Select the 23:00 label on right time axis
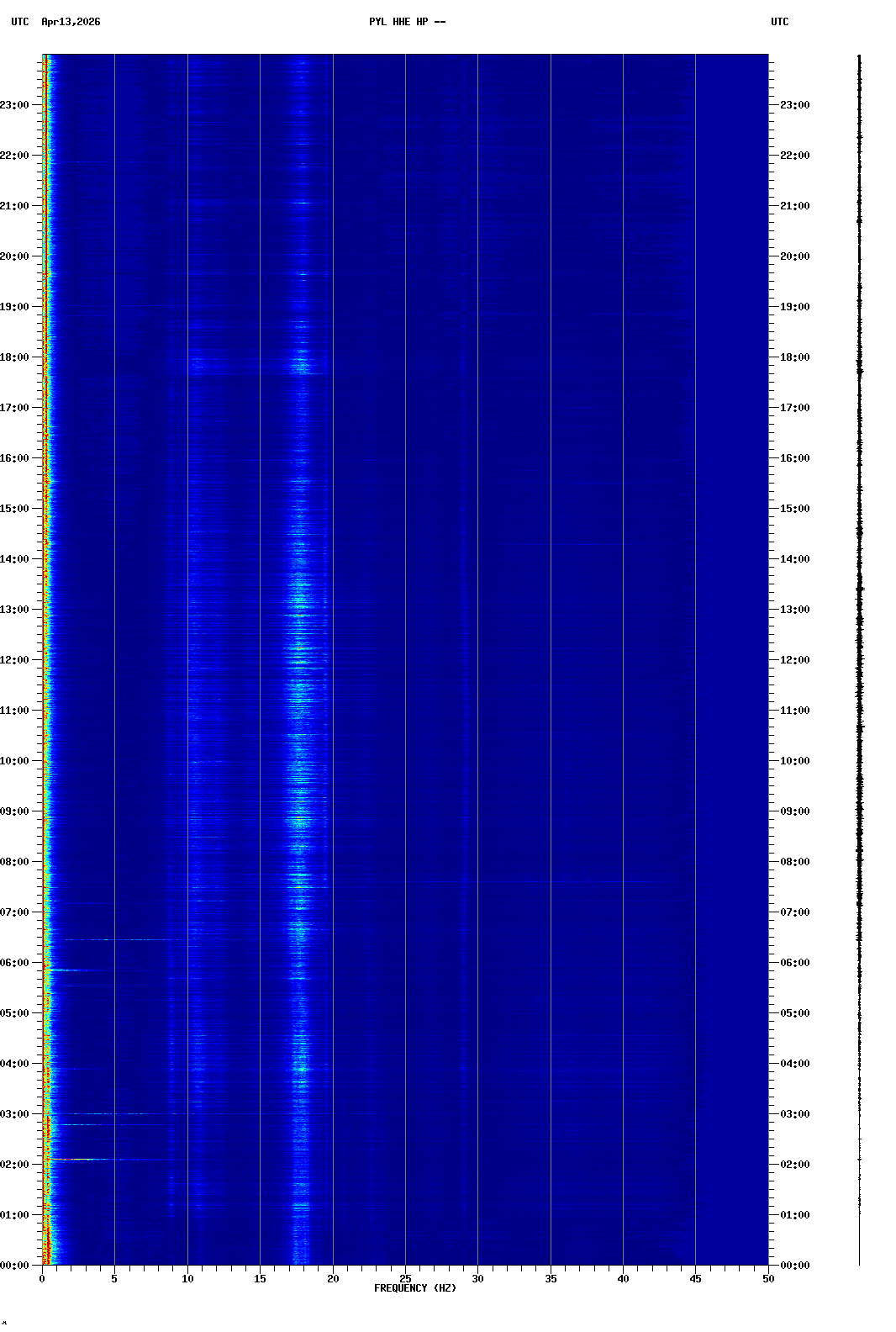This screenshot has height=1332, width=896. click(795, 105)
